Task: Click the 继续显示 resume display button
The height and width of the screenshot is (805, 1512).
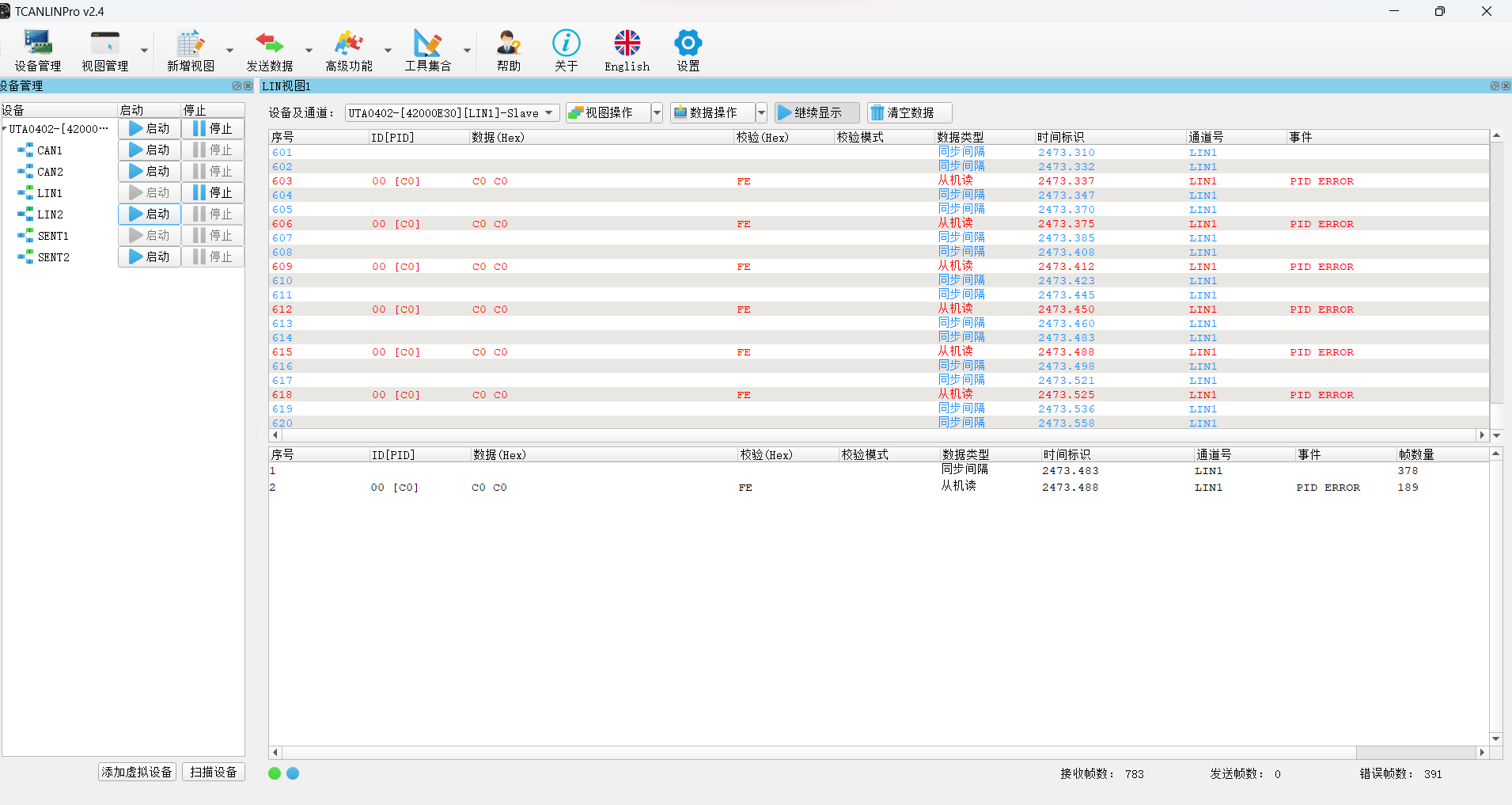Action: 817,113
